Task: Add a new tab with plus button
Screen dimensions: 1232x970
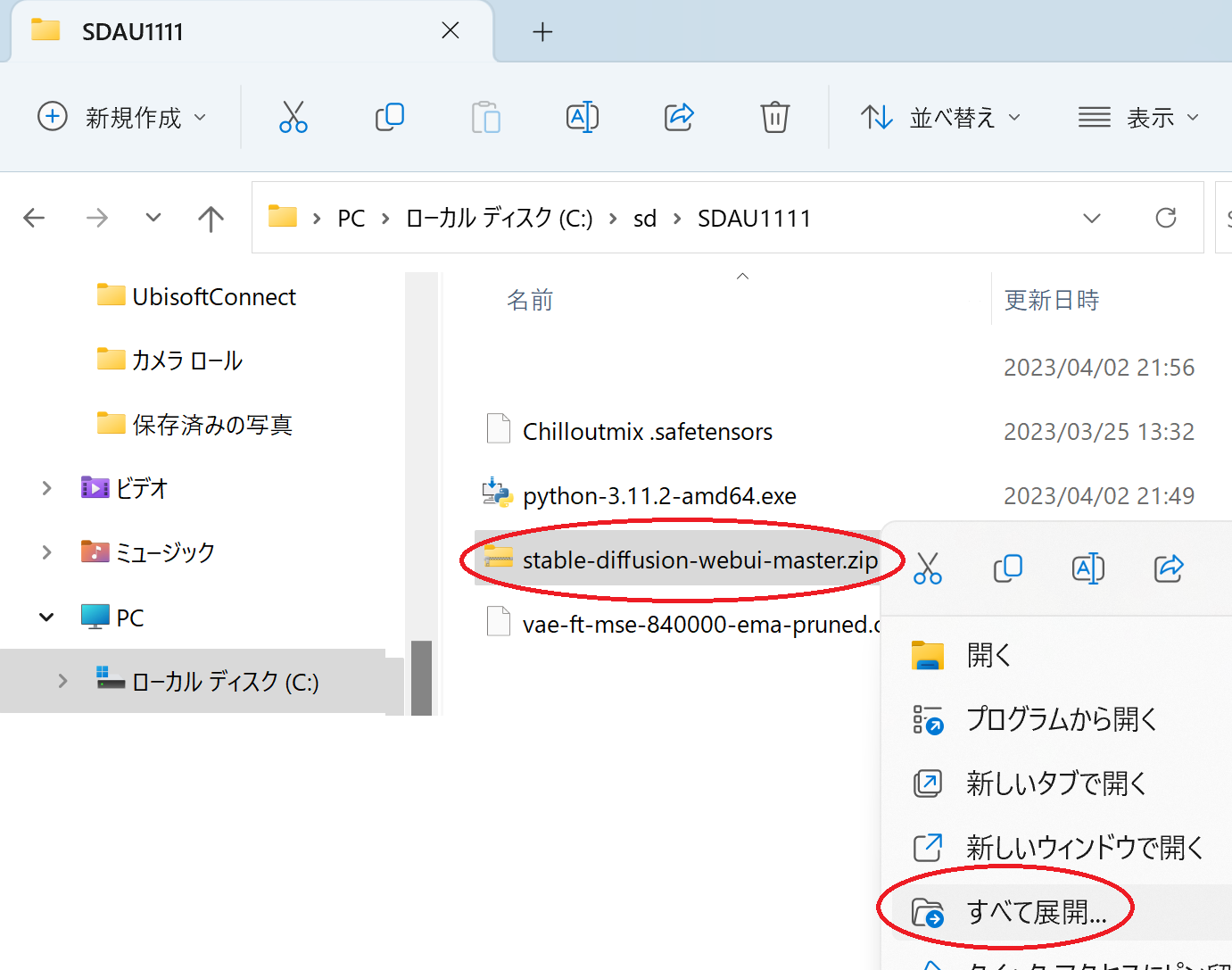Action: 542,32
